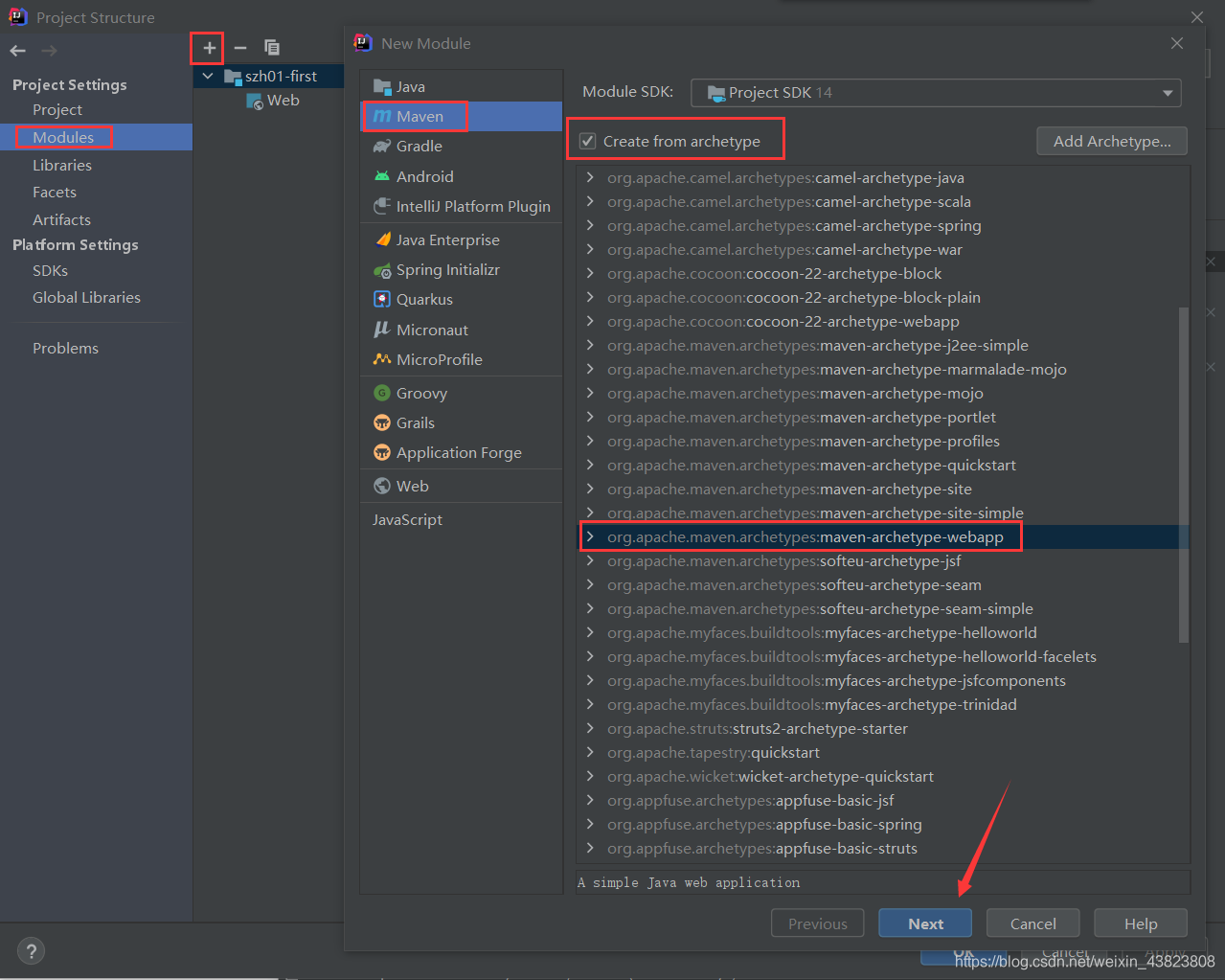This screenshot has width=1225, height=980.
Task: Open SDKs under Platform Settings
Action: 50,270
